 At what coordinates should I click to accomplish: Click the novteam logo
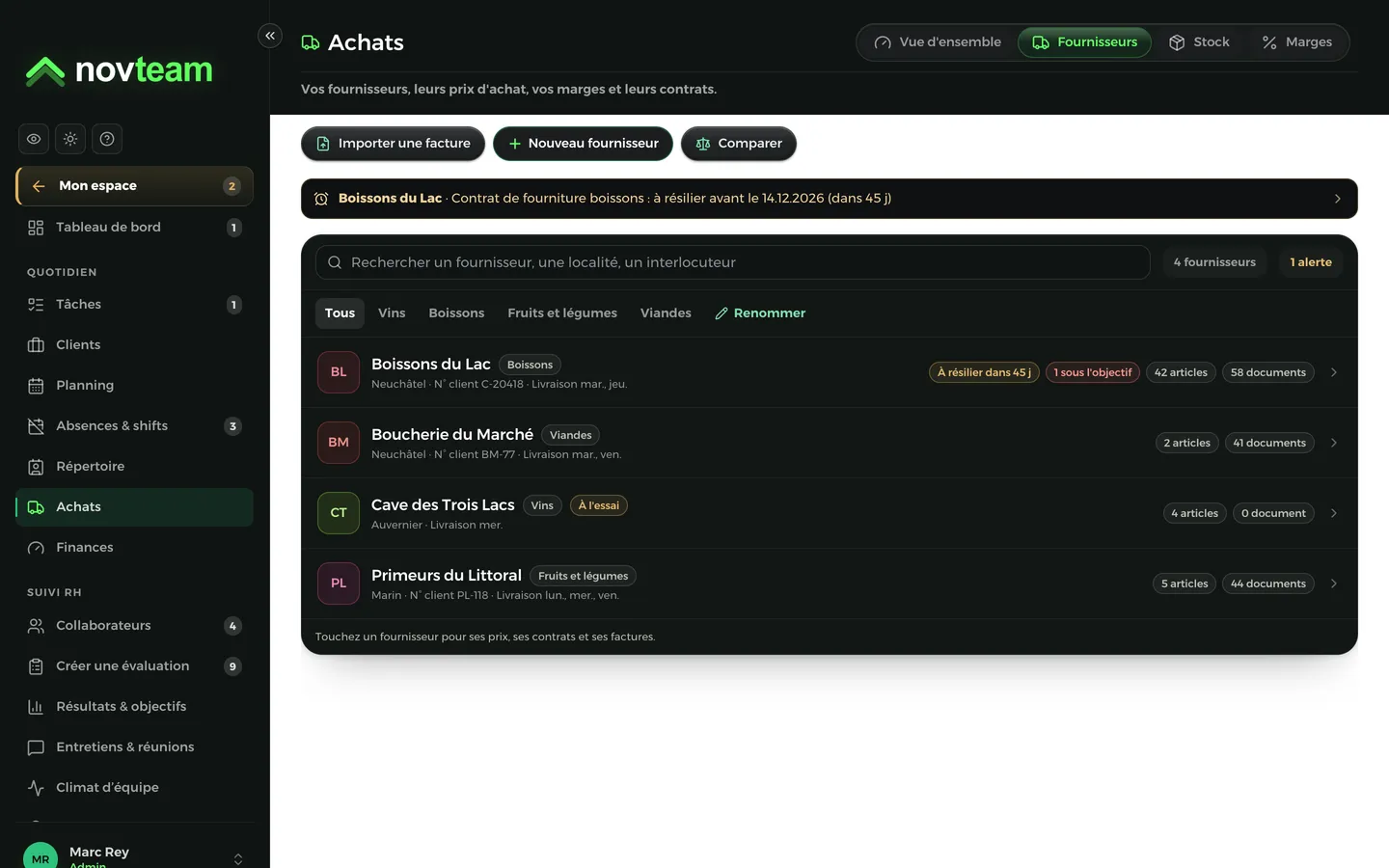pyautogui.click(x=120, y=70)
